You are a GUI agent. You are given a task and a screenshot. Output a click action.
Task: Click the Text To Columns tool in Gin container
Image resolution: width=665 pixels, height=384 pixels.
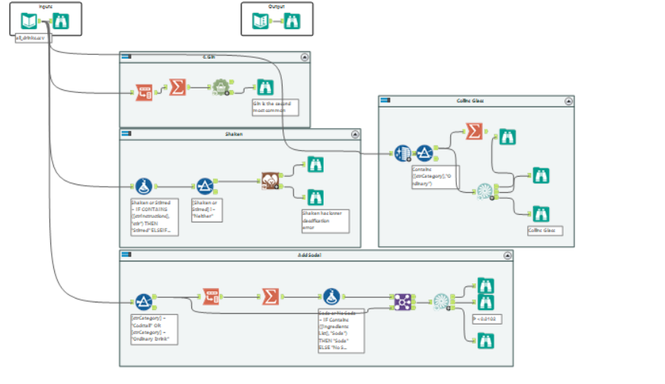144,92
